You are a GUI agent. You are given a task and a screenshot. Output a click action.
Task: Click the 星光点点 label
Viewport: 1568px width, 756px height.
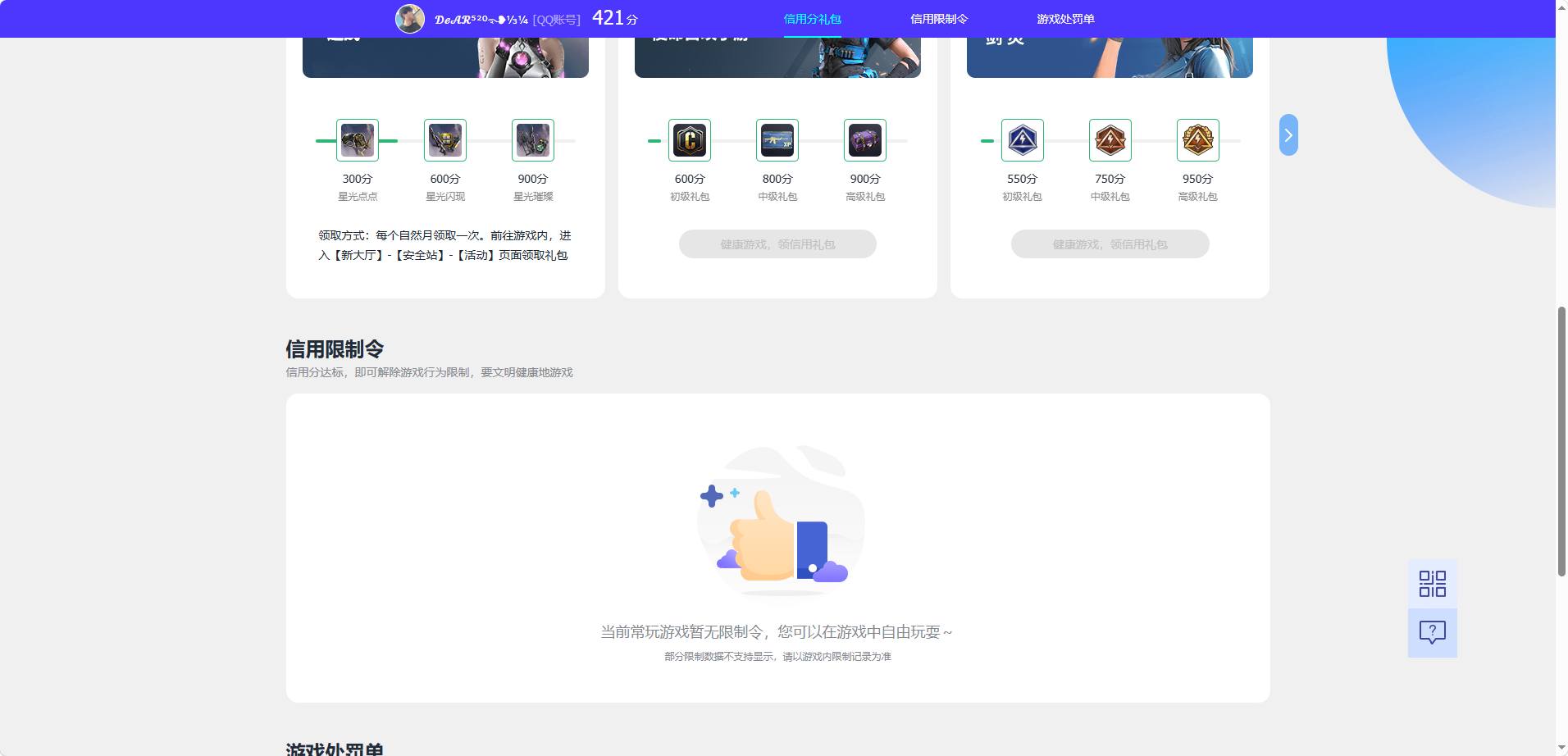(358, 197)
